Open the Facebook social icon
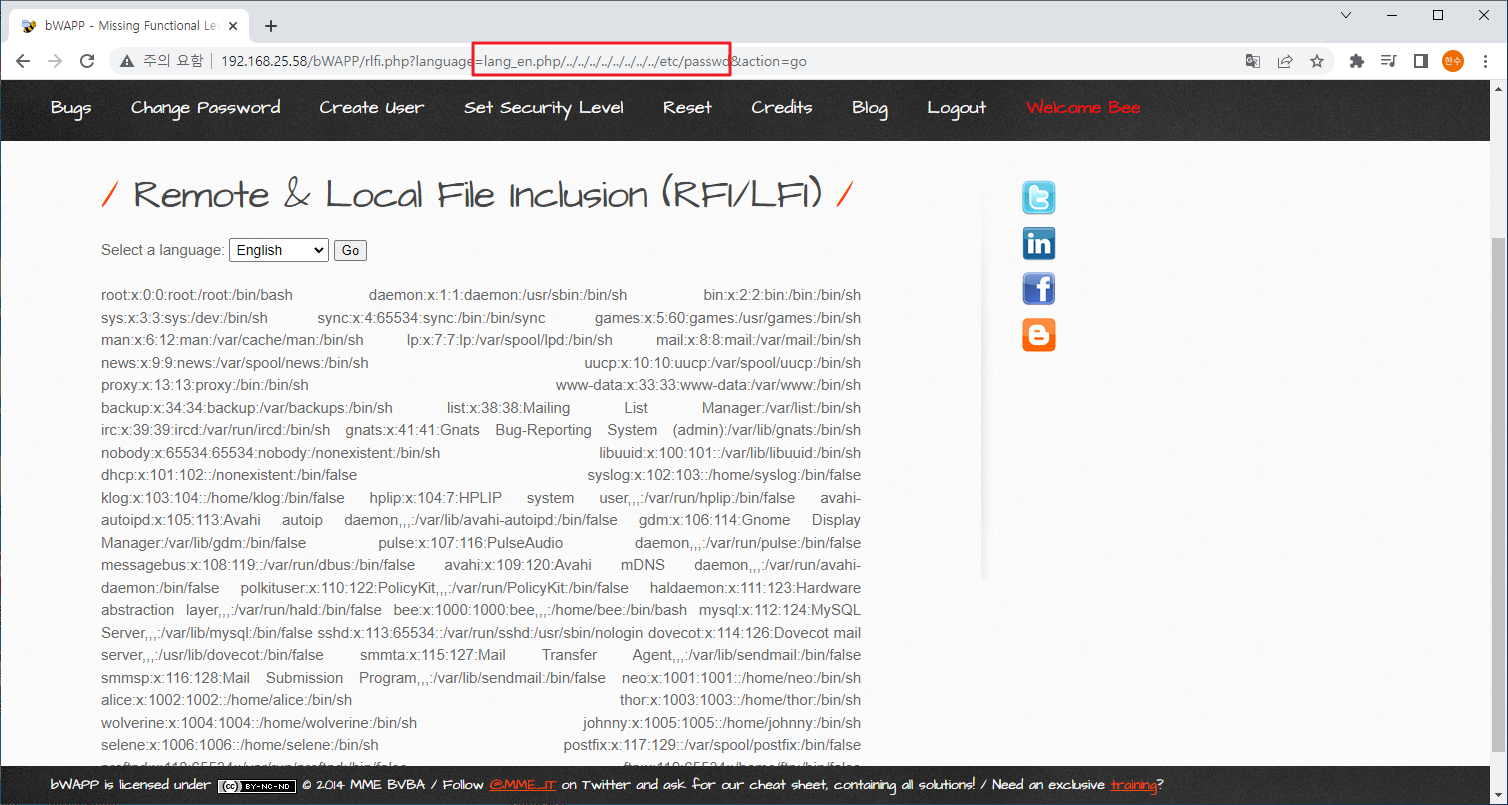 1039,289
